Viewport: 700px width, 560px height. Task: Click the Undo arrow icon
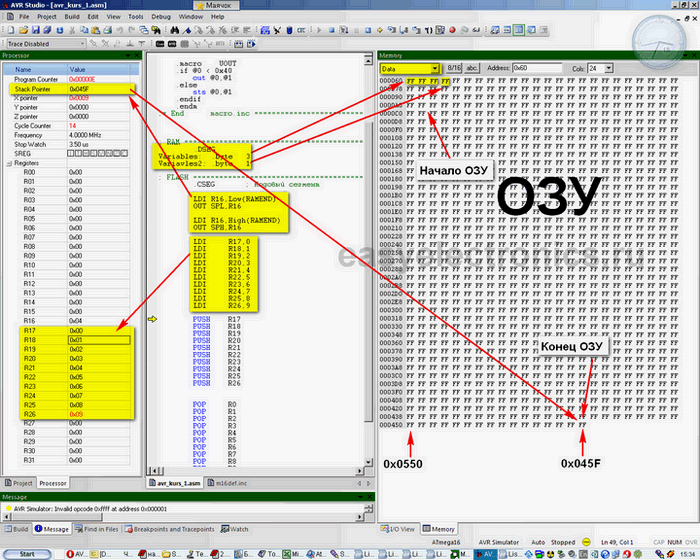point(120,30)
